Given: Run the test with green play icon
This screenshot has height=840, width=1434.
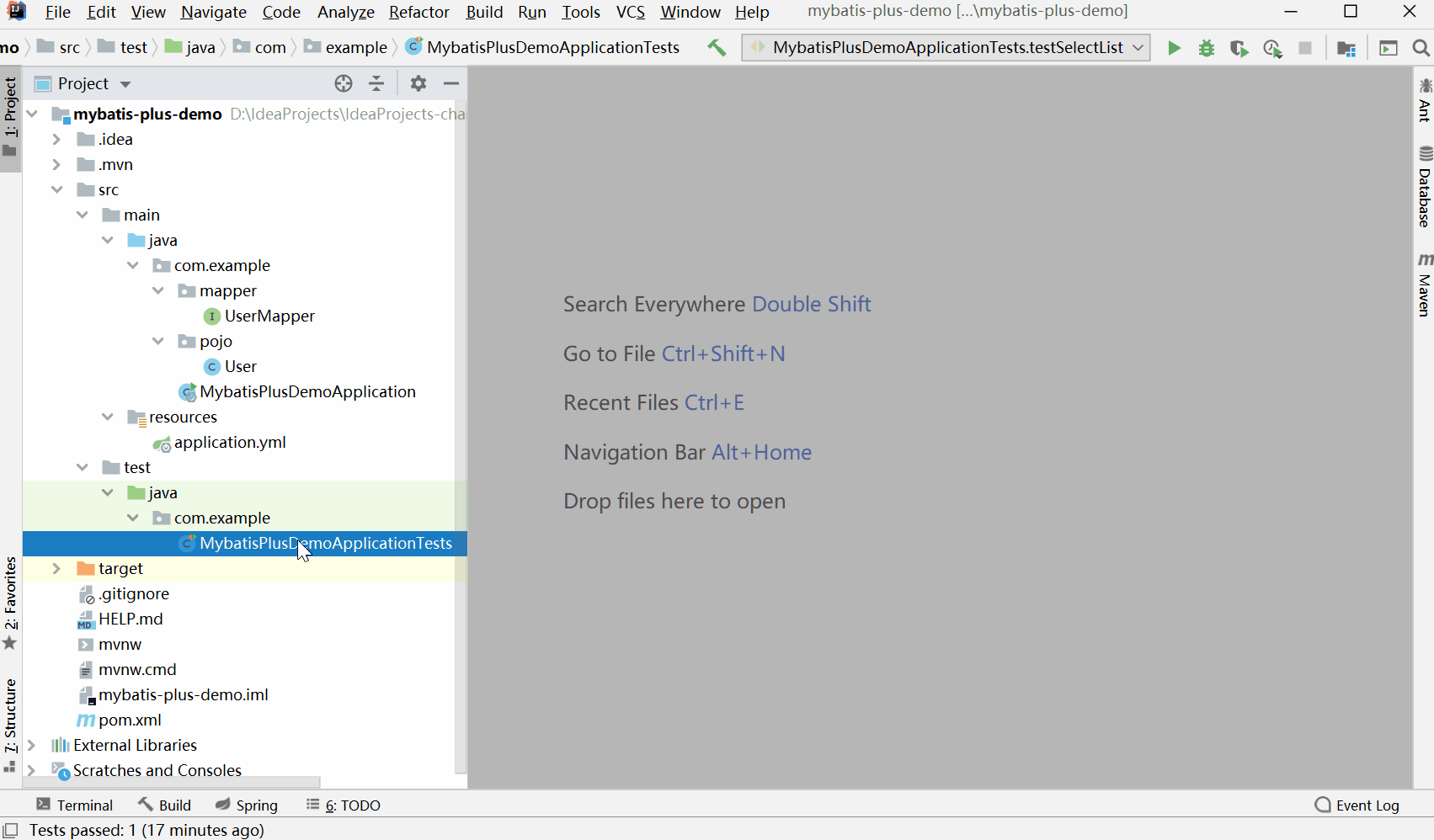Looking at the screenshot, I should click(1174, 48).
